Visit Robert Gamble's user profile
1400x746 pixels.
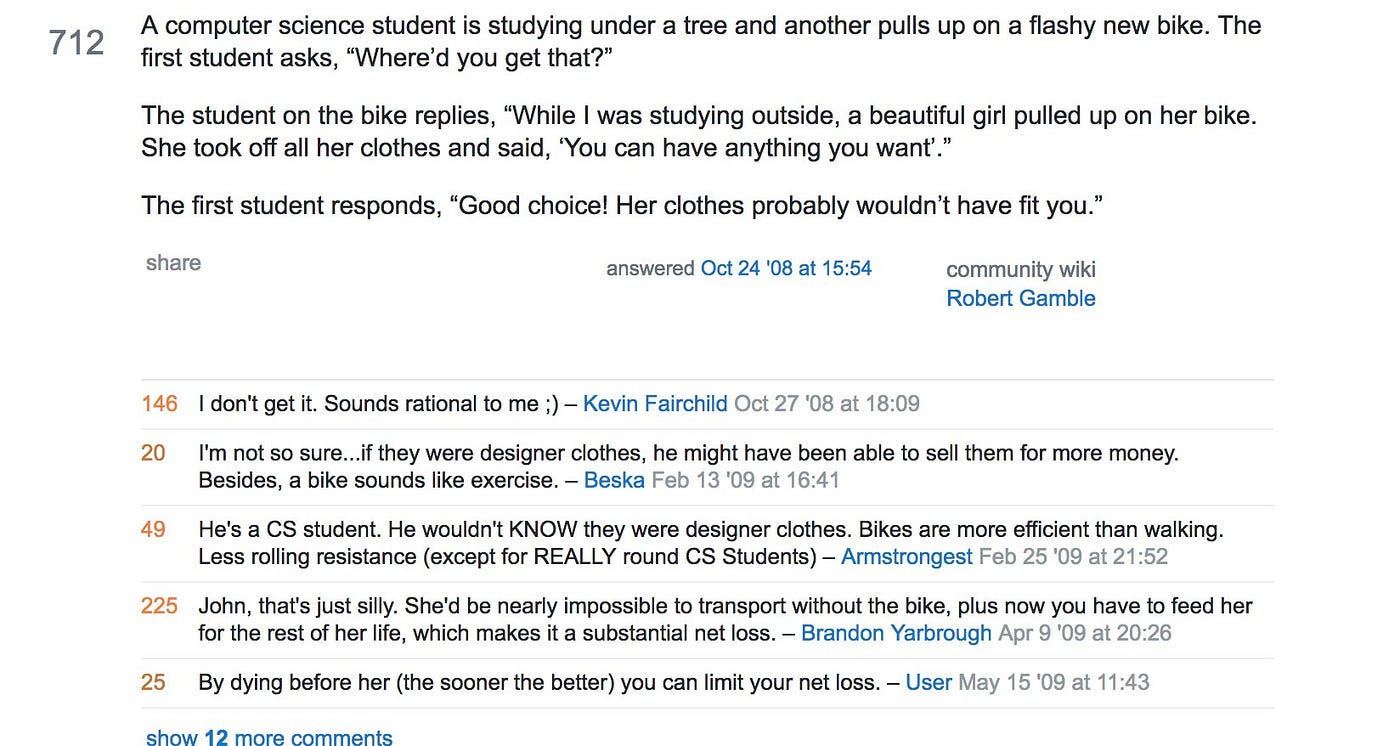(x=1021, y=298)
